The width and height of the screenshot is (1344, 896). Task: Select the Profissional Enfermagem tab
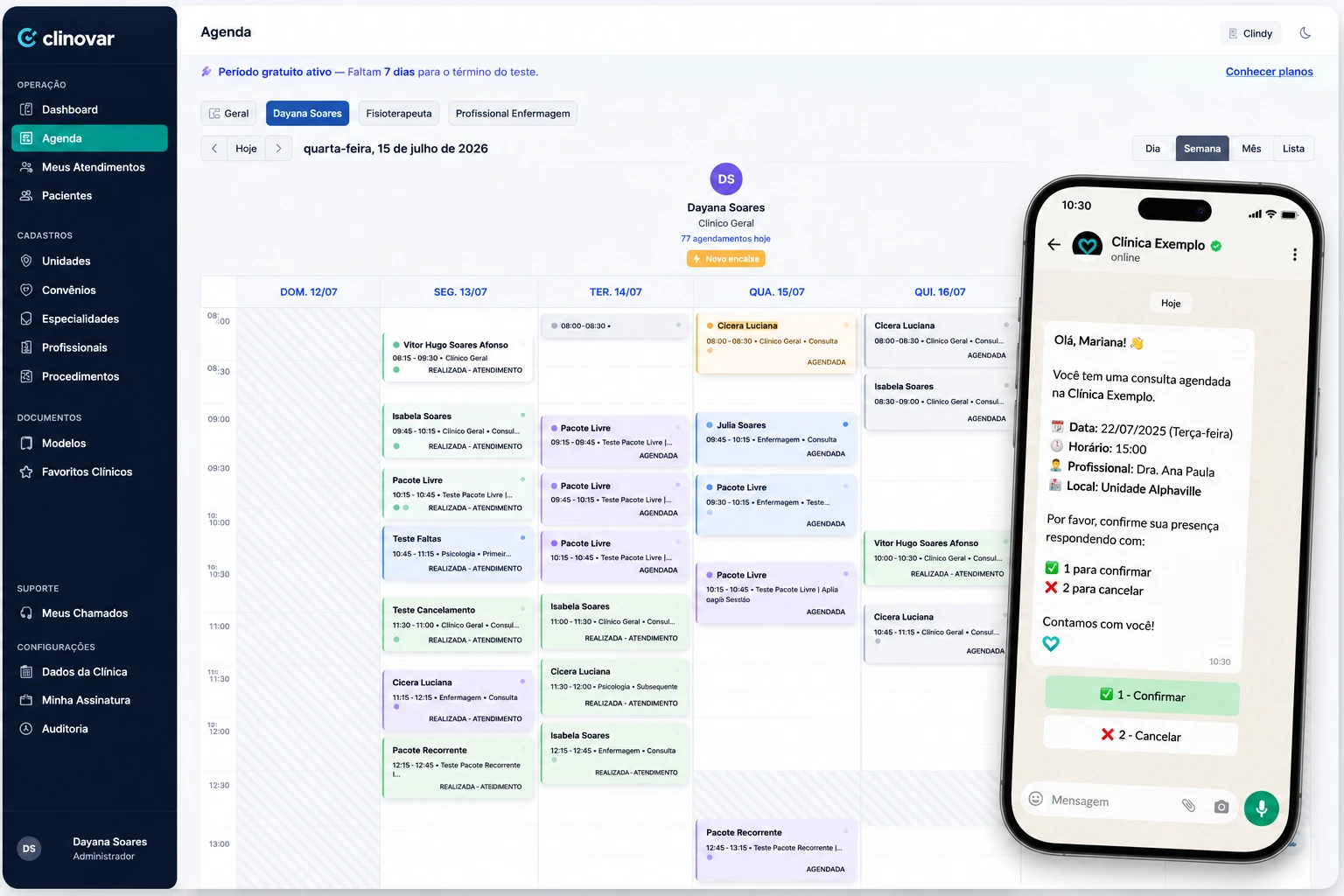[x=513, y=114]
